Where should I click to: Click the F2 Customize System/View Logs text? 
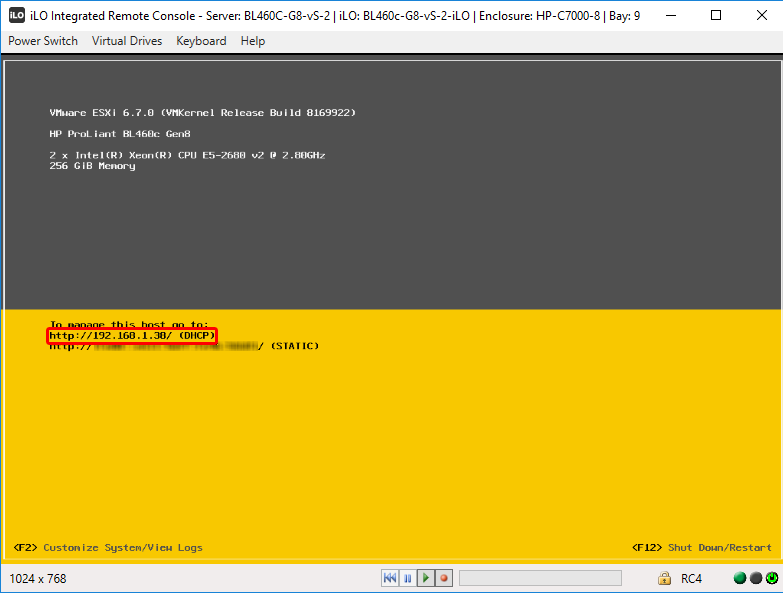point(108,548)
